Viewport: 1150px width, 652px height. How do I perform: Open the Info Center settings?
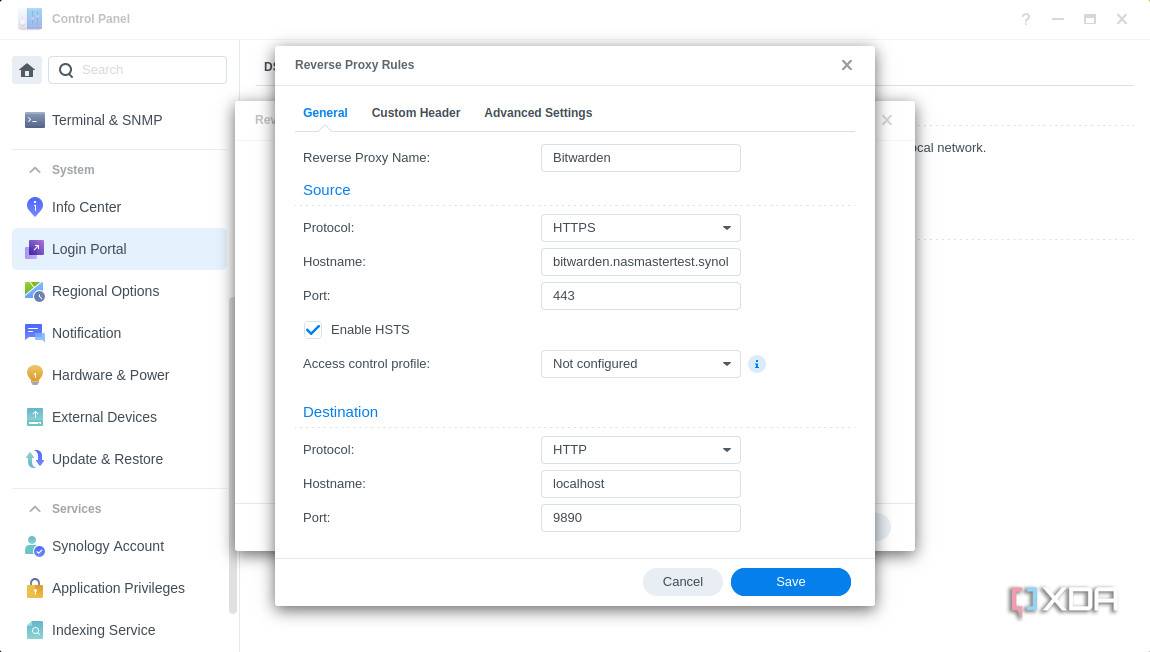(x=86, y=207)
